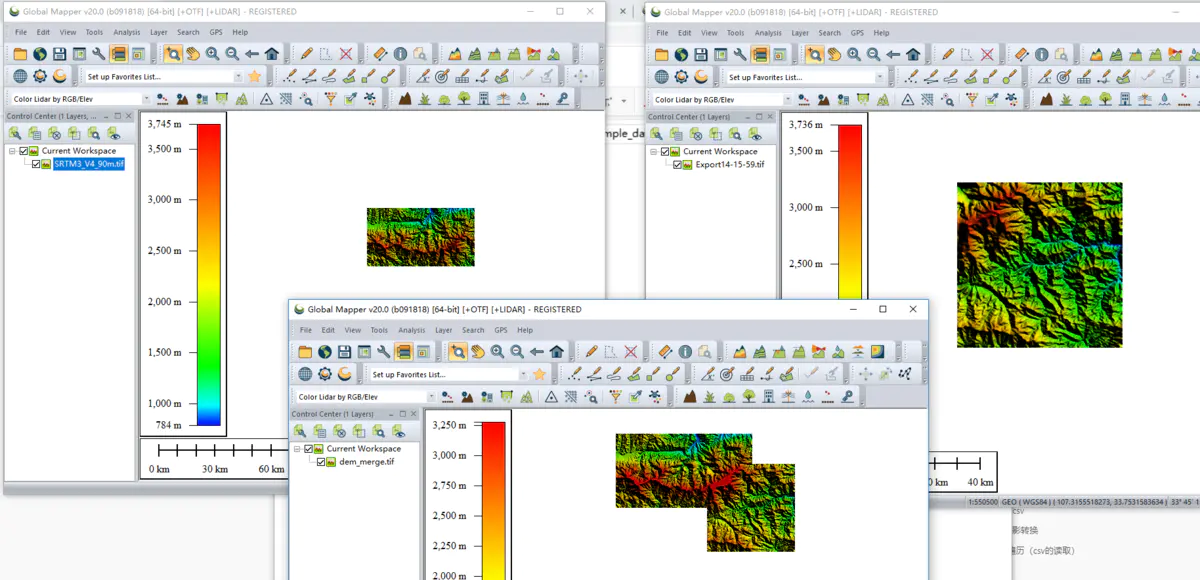
Task: Click target range ring icon in Export14 window
Action: [x=1063, y=76]
